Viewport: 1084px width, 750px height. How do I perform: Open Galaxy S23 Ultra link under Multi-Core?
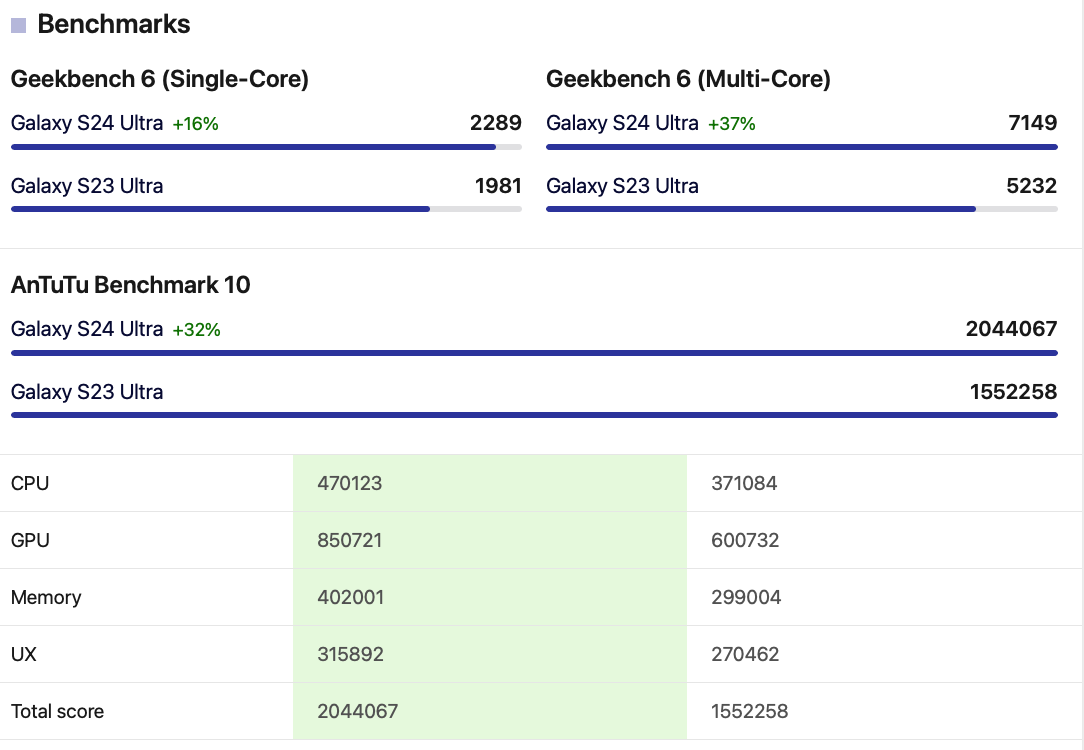click(622, 186)
